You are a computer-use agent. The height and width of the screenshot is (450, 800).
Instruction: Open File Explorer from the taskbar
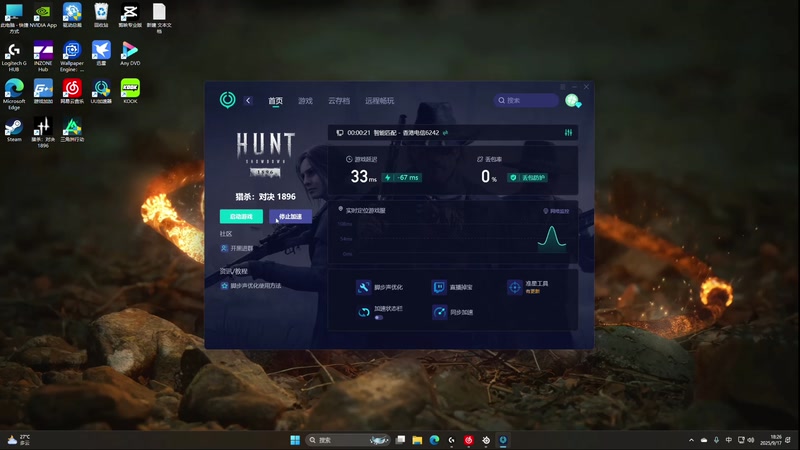click(417, 440)
